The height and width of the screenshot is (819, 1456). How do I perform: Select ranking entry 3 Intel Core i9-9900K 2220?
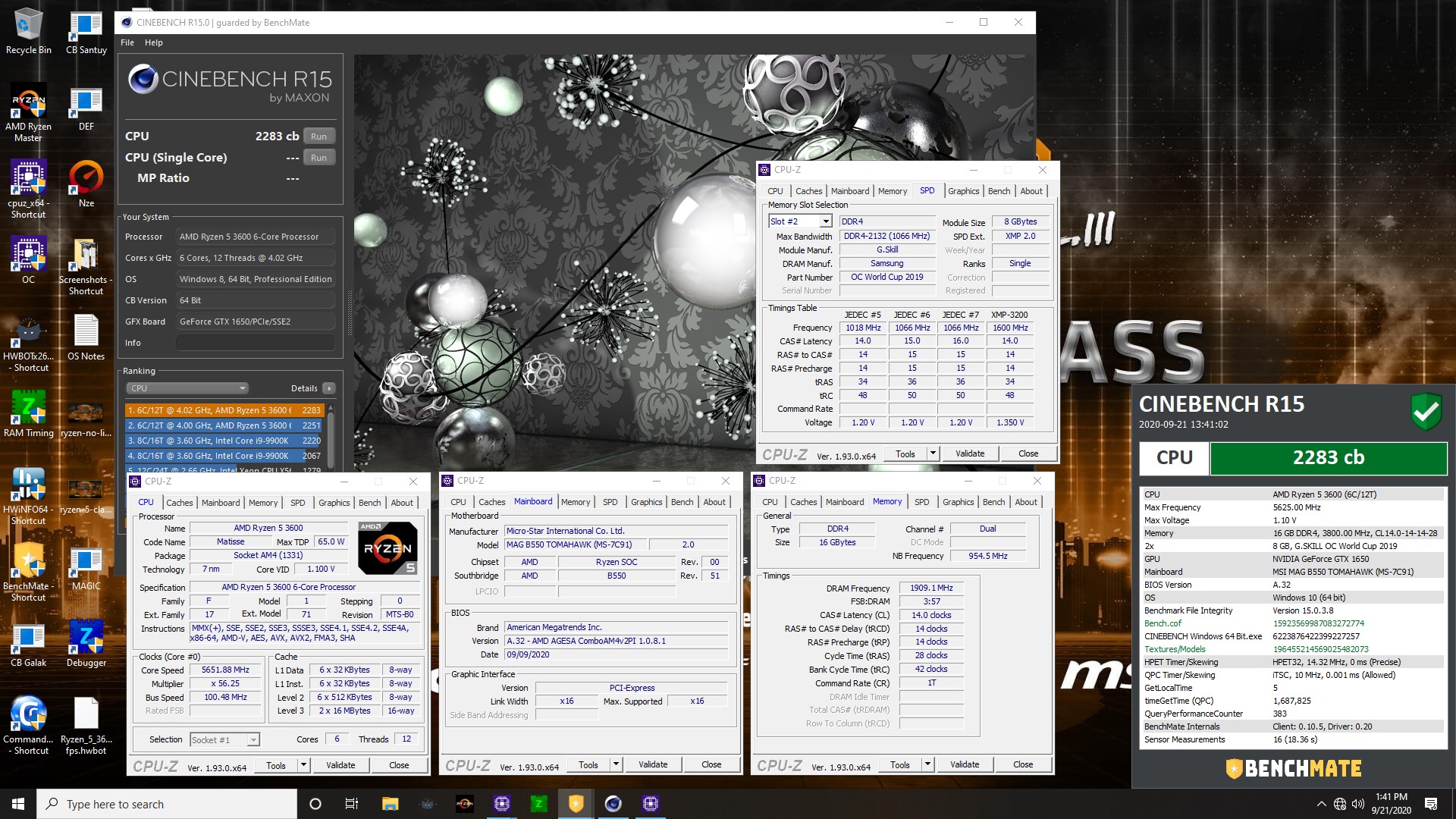224,441
